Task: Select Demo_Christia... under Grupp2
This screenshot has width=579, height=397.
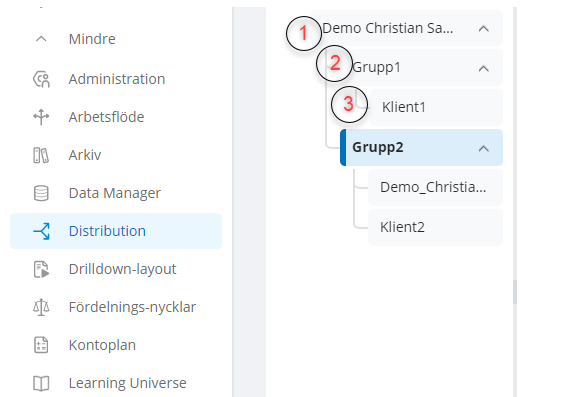Action: [x=435, y=187]
